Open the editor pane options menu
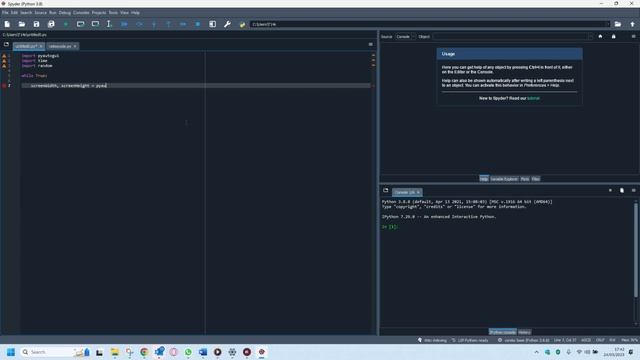 [371, 44]
